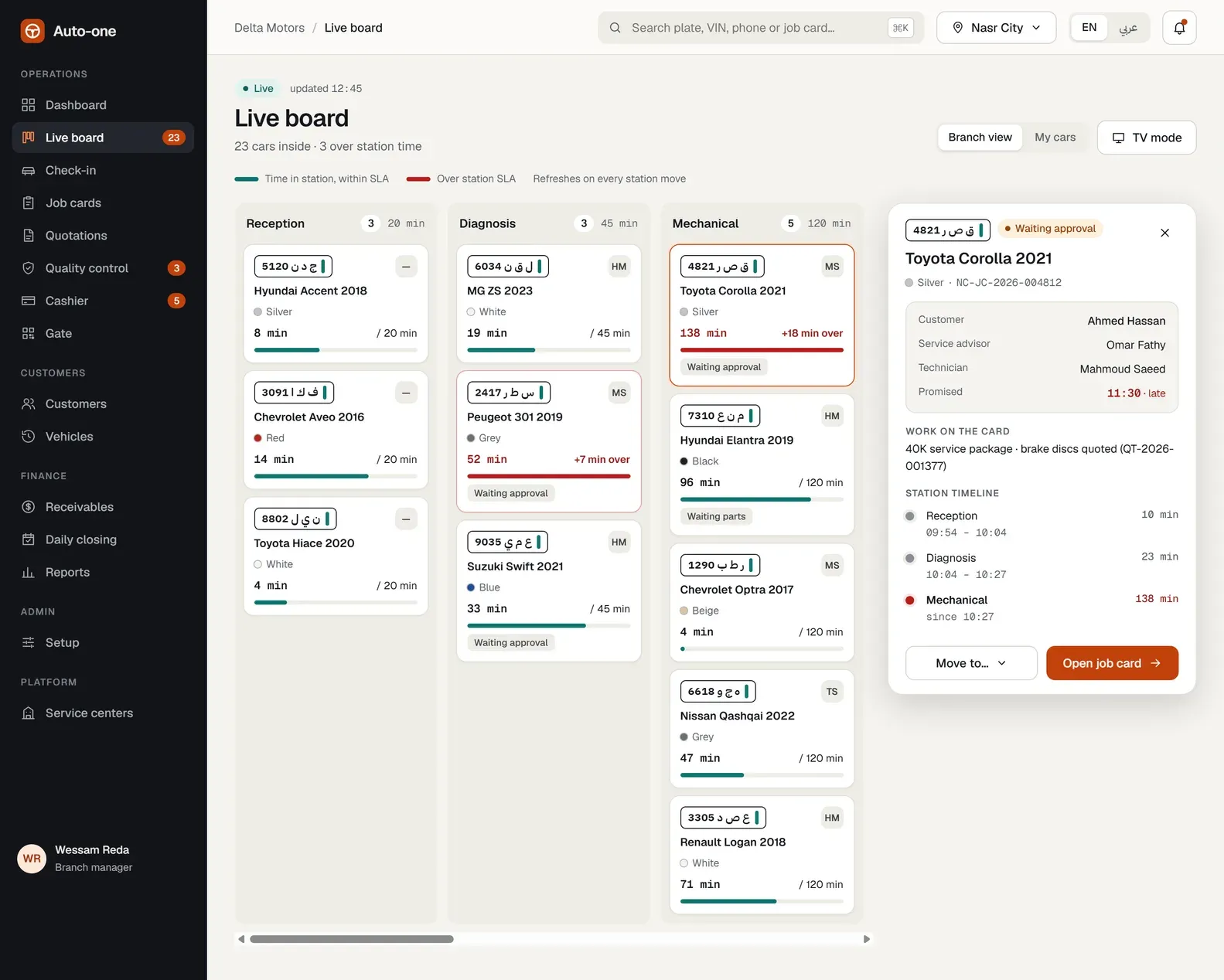Select the Suzuki Swift 2021 card
Viewport: 1224px width, 980px height.
click(549, 590)
